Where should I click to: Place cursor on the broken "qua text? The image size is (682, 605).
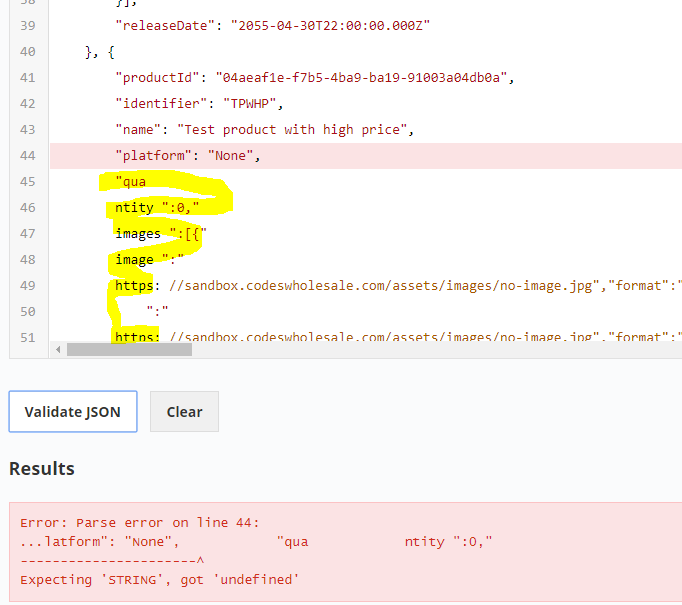click(x=131, y=181)
